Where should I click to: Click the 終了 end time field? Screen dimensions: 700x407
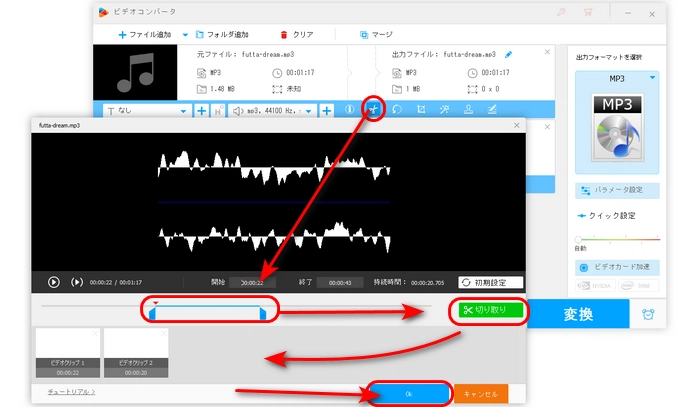(x=340, y=282)
